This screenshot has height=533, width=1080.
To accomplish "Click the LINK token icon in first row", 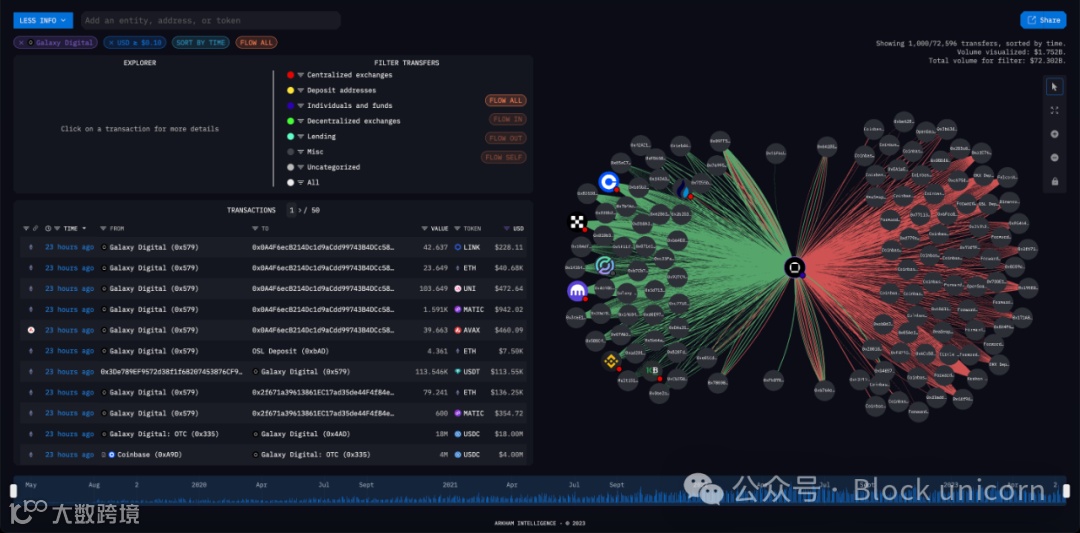I will [x=457, y=247].
